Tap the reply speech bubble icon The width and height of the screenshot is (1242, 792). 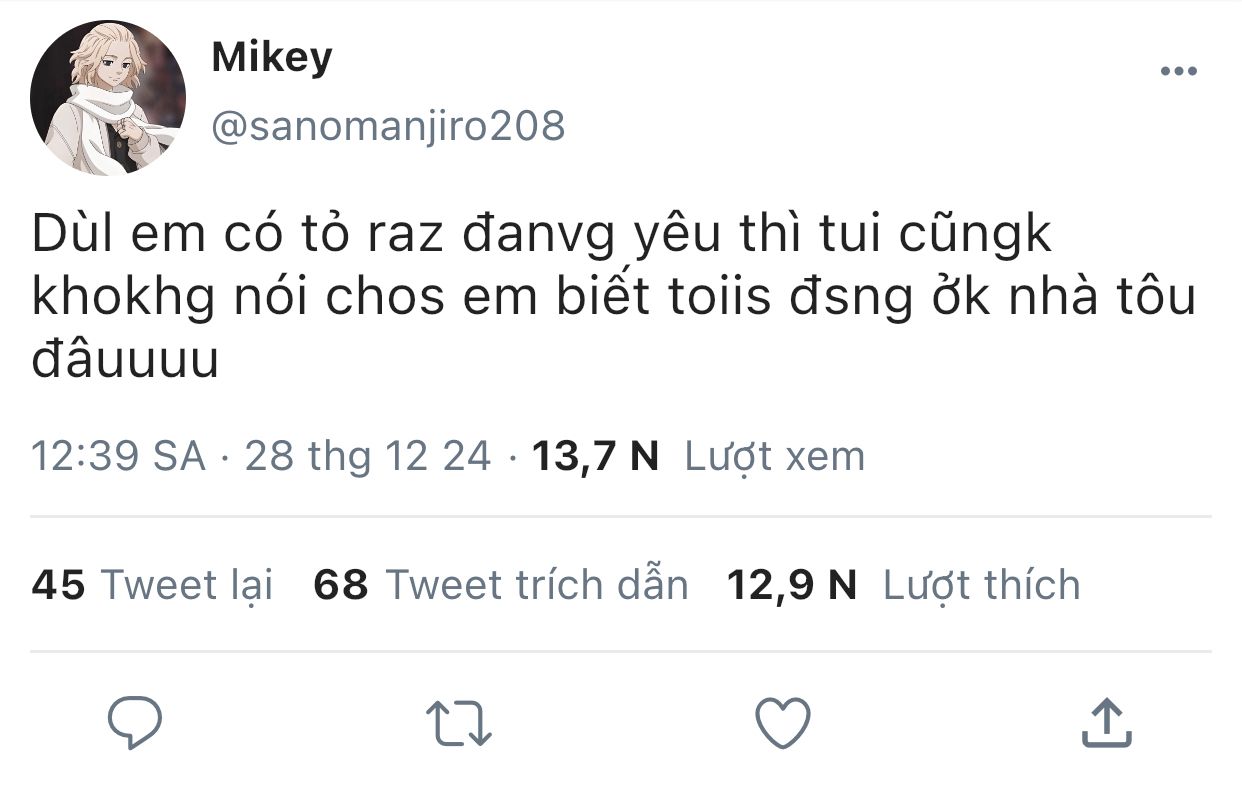click(135, 722)
